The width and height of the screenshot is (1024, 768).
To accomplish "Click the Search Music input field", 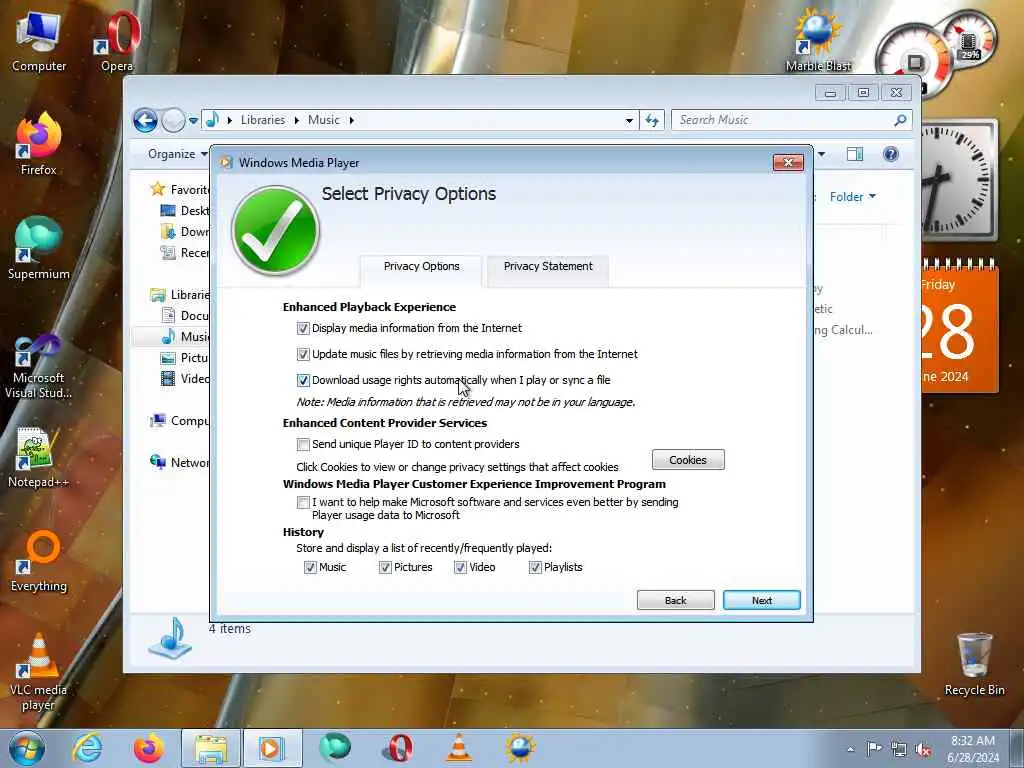I will [x=784, y=120].
